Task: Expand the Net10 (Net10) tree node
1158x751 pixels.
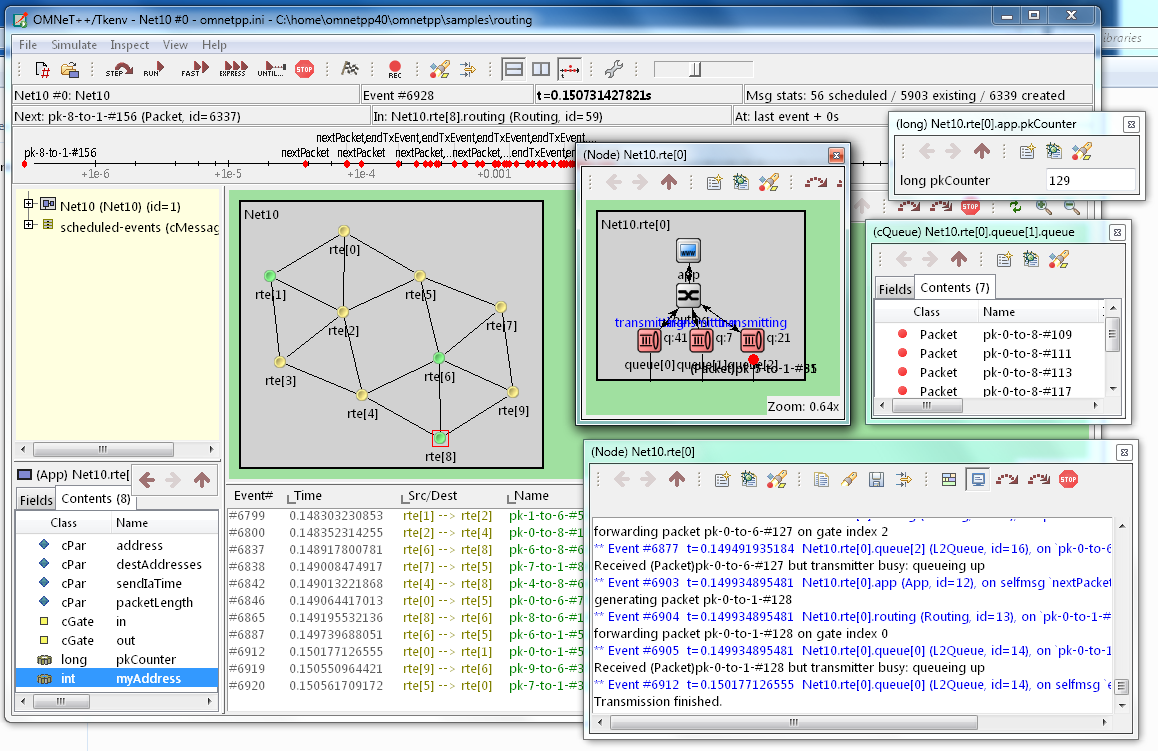Action: tap(28, 204)
